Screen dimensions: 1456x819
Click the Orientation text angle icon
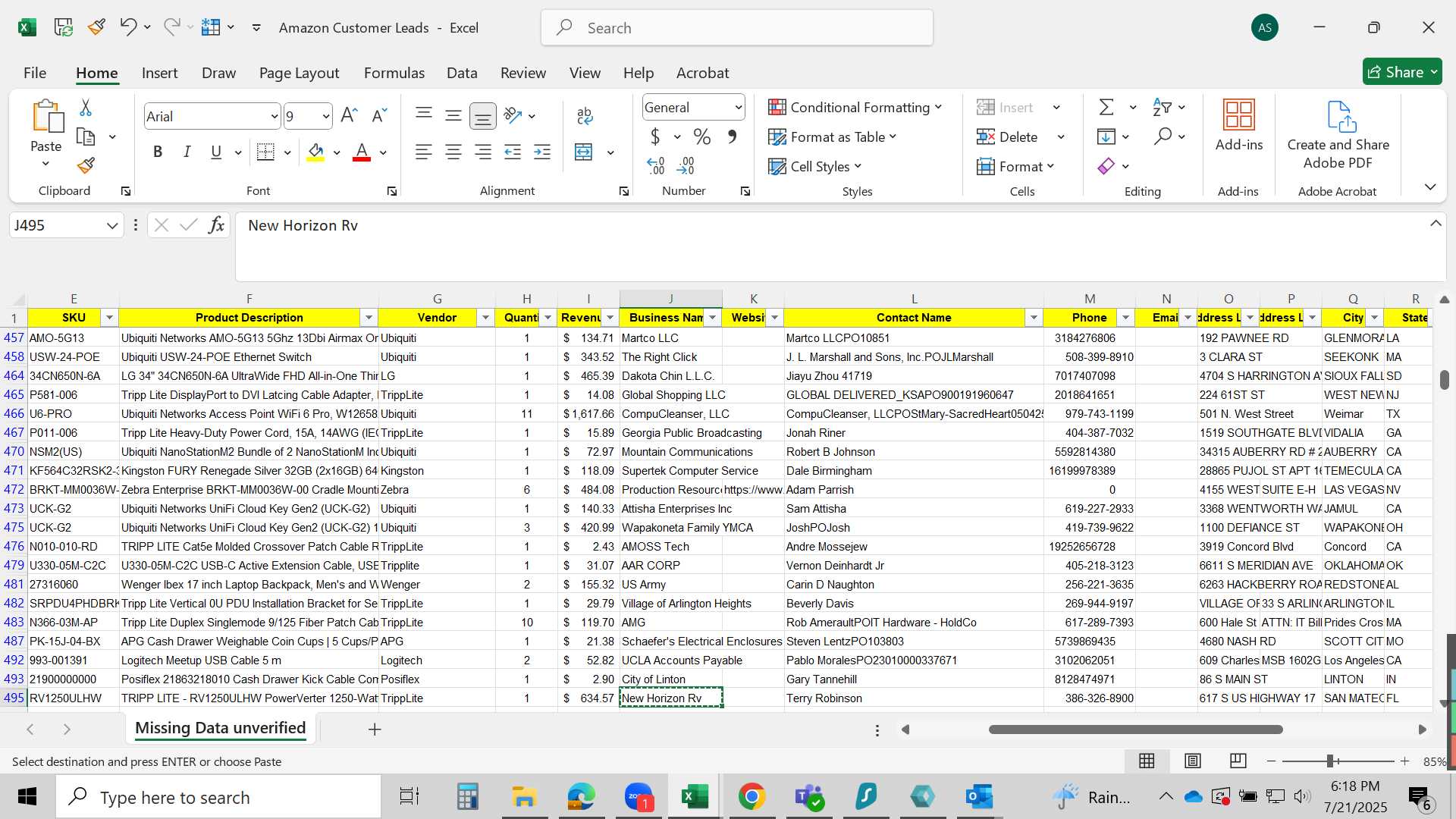pyautogui.click(x=513, y=115)
